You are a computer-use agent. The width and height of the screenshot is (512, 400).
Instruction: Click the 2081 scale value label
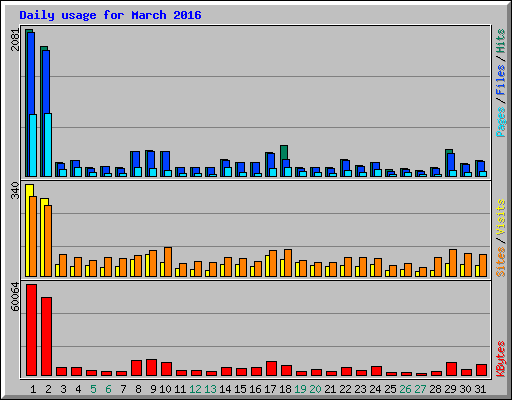[x=15, y=40]
